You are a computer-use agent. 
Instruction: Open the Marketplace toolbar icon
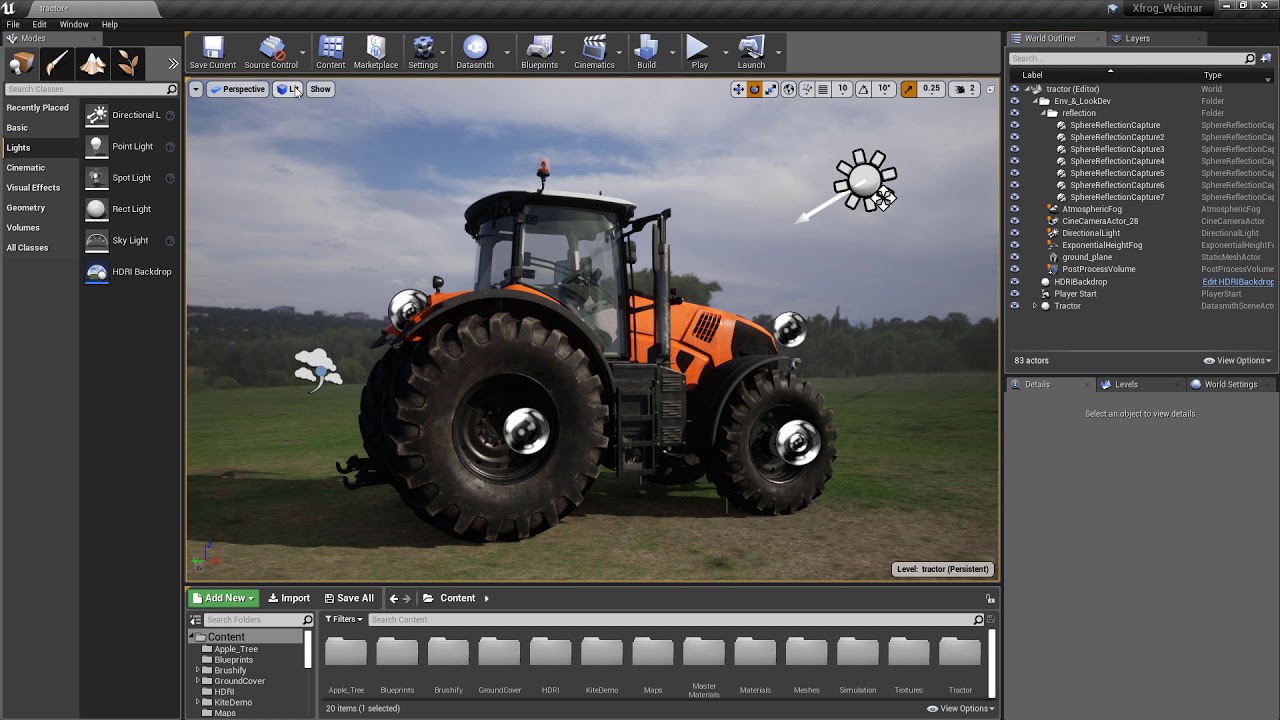(x=376, y=47)
